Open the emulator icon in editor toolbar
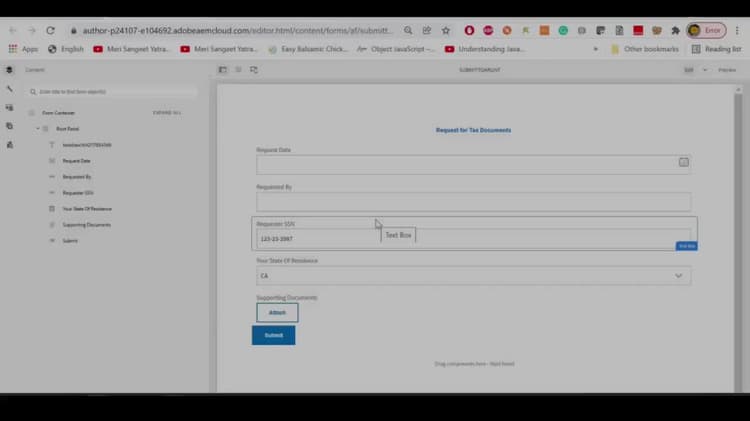This screenshot has width=750, height=421. (x=254, y=70)
